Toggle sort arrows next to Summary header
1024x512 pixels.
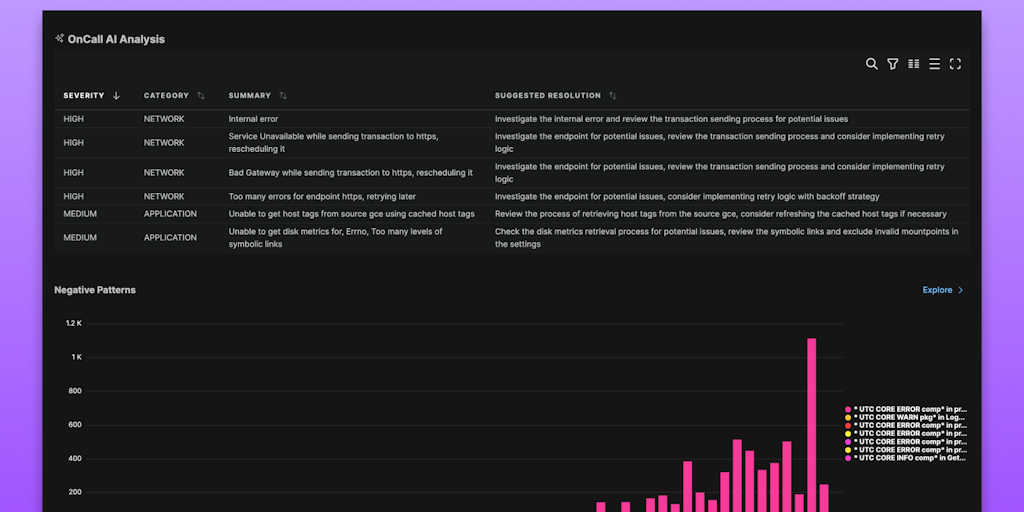283,96
